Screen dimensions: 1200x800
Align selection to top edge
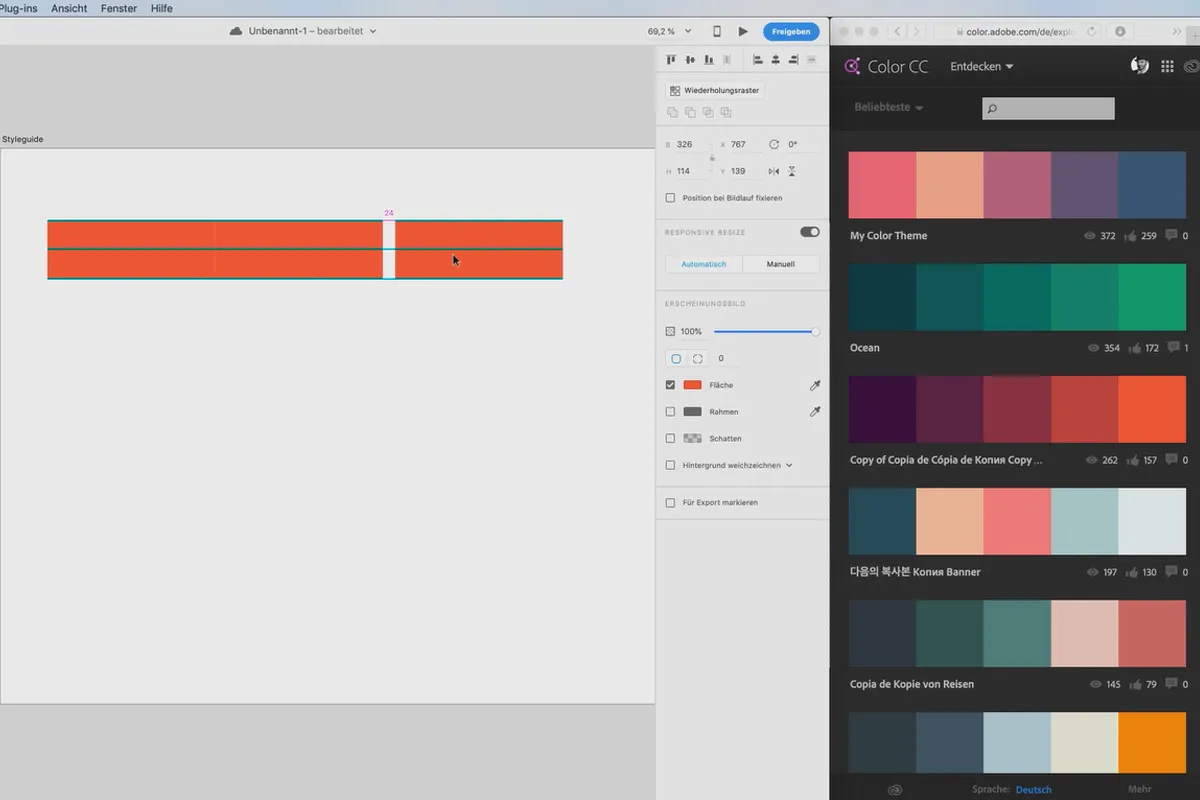click(x=672, y=60)
